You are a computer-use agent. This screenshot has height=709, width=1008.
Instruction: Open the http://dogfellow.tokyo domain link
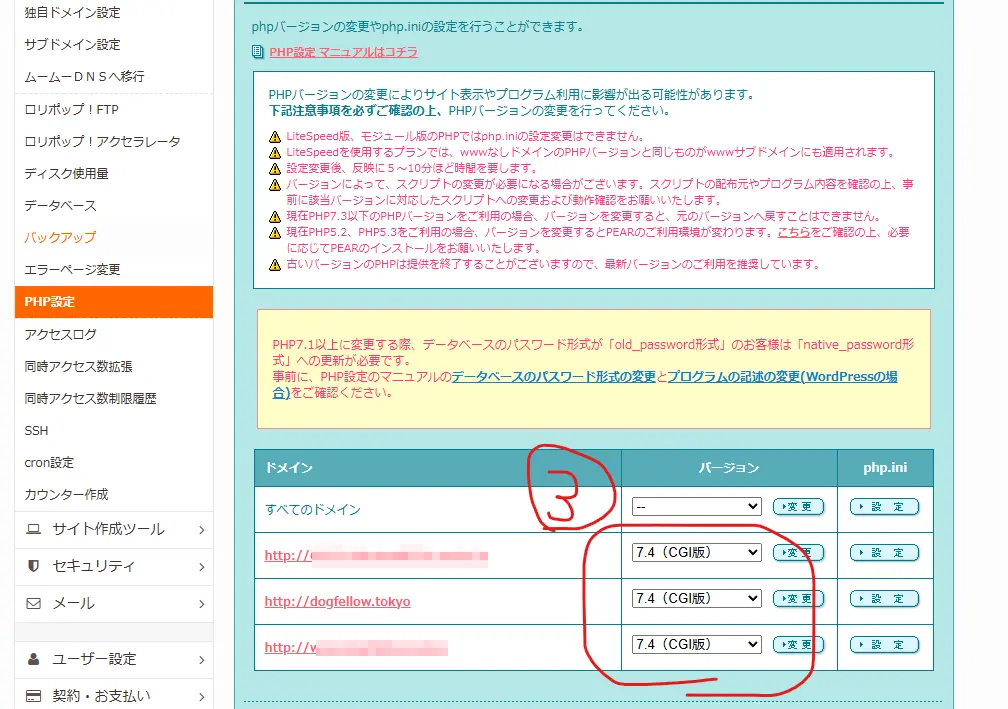(337, 601)
